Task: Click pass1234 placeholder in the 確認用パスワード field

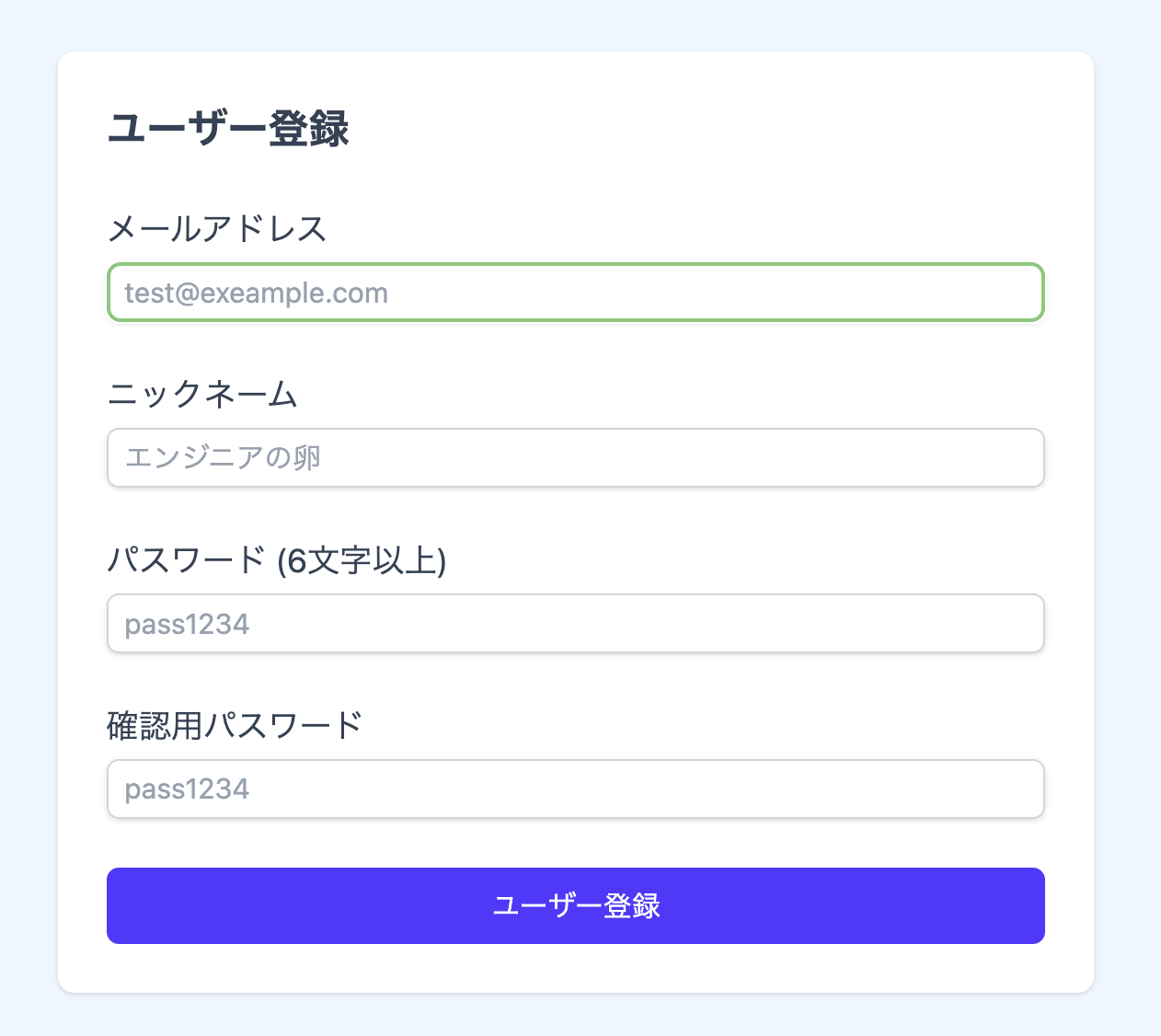Action: tap(187, 789)
